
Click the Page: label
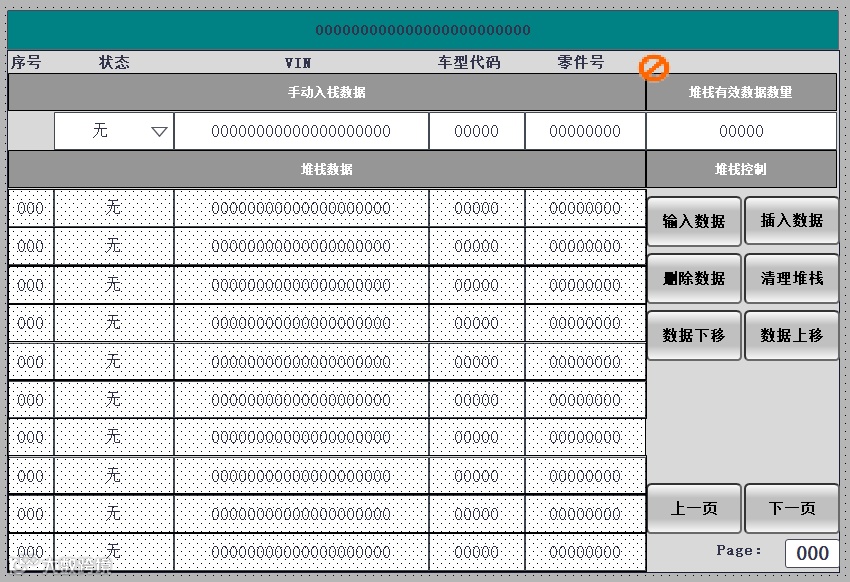739,551
